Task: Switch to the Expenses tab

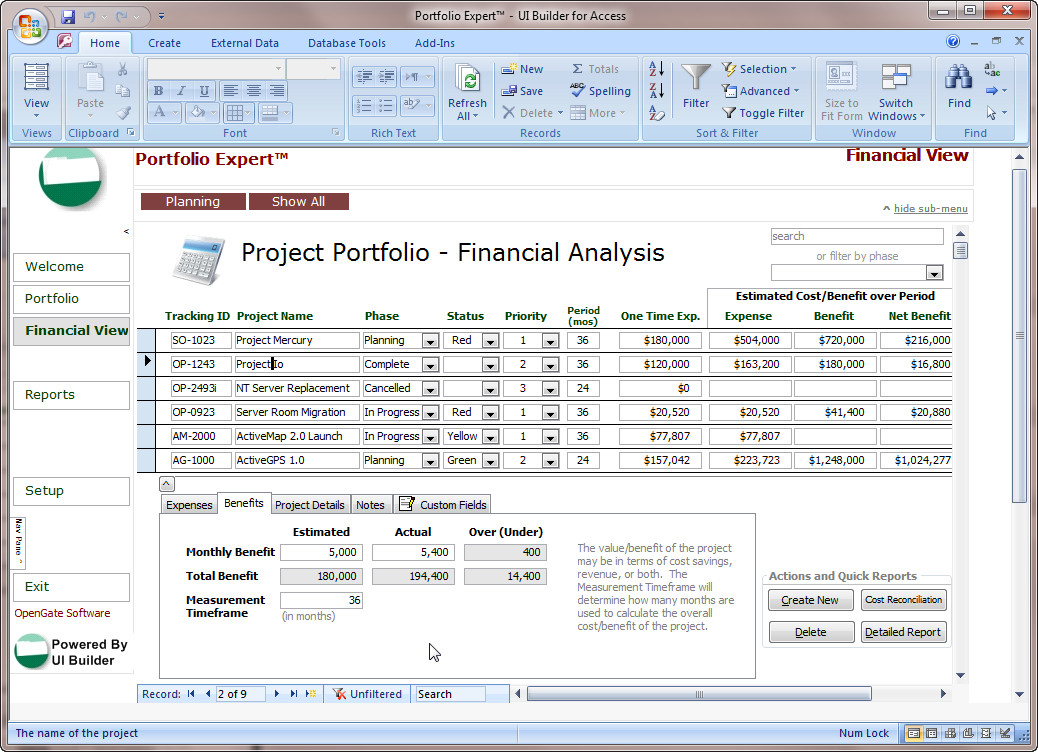Action: [189, 505]
